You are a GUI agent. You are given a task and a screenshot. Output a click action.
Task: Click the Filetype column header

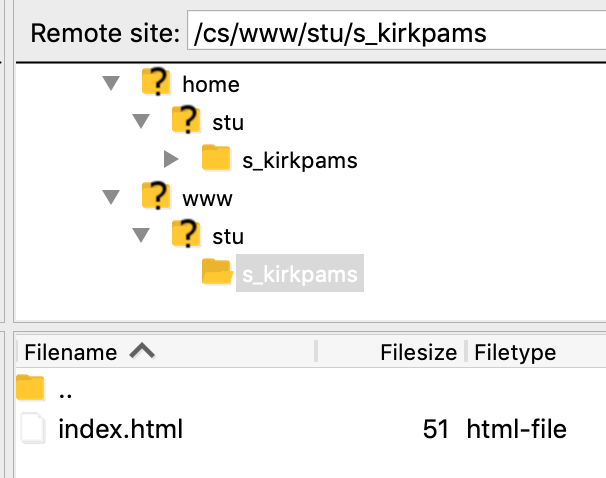(x=515, y=352)
